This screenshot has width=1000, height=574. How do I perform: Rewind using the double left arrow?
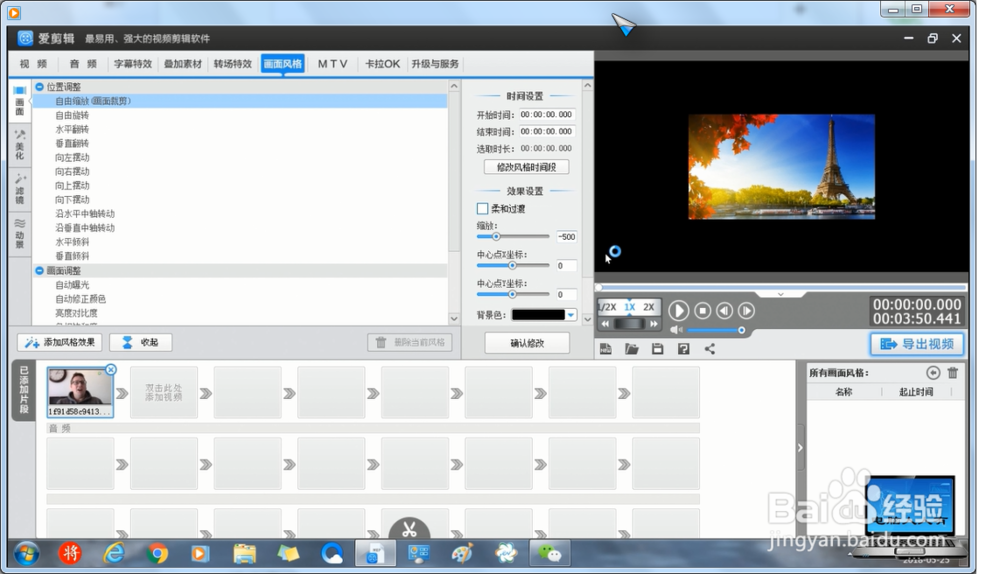(605, 324)
